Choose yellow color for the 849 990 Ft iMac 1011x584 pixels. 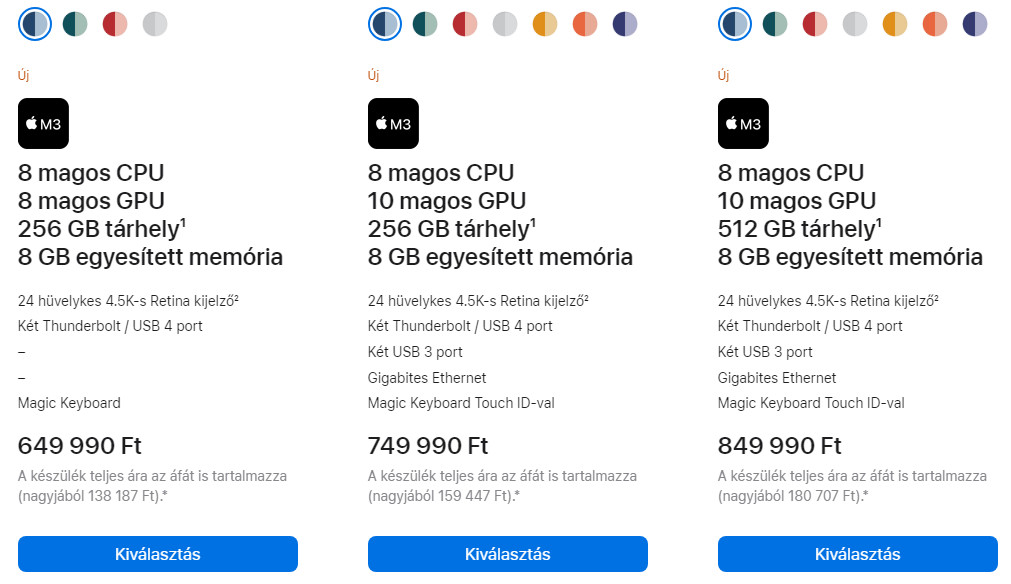(x=895, y=24)
